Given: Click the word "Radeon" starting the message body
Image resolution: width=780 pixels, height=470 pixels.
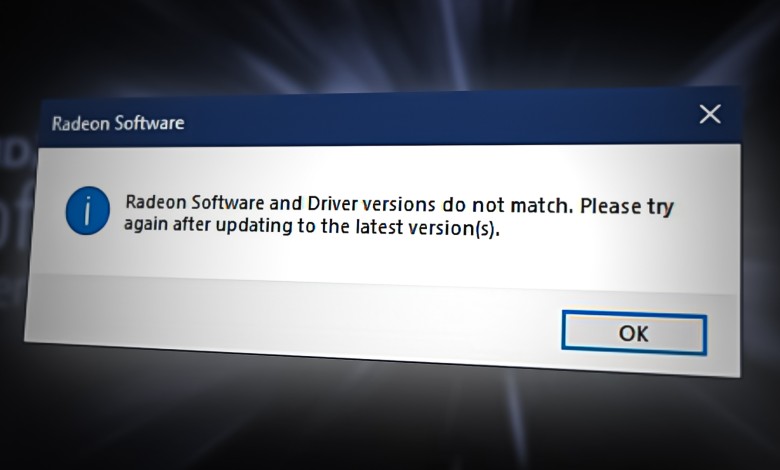Looking at the screenshot, I should tap(156, 202).
